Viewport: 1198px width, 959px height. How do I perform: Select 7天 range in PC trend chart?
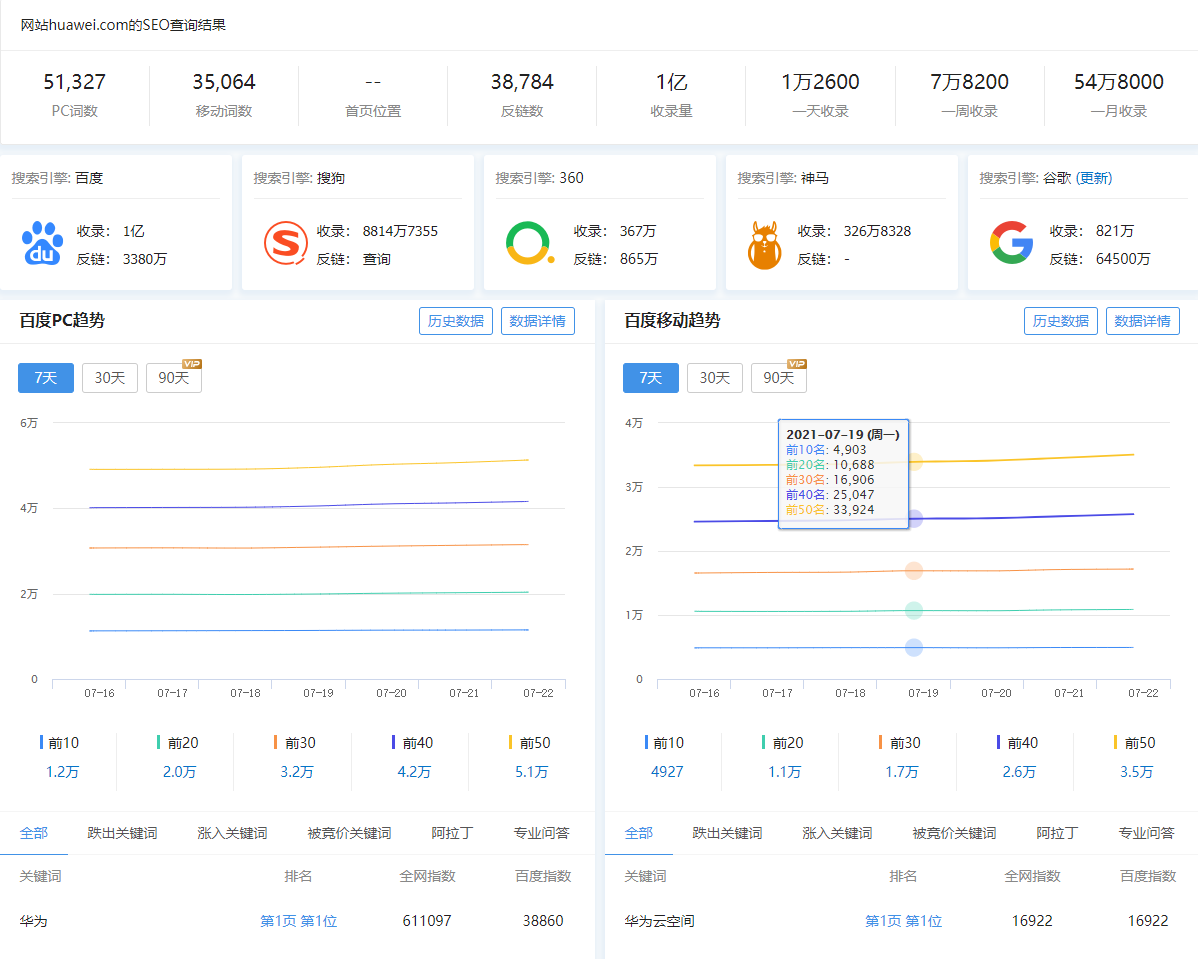pos(46,377)
